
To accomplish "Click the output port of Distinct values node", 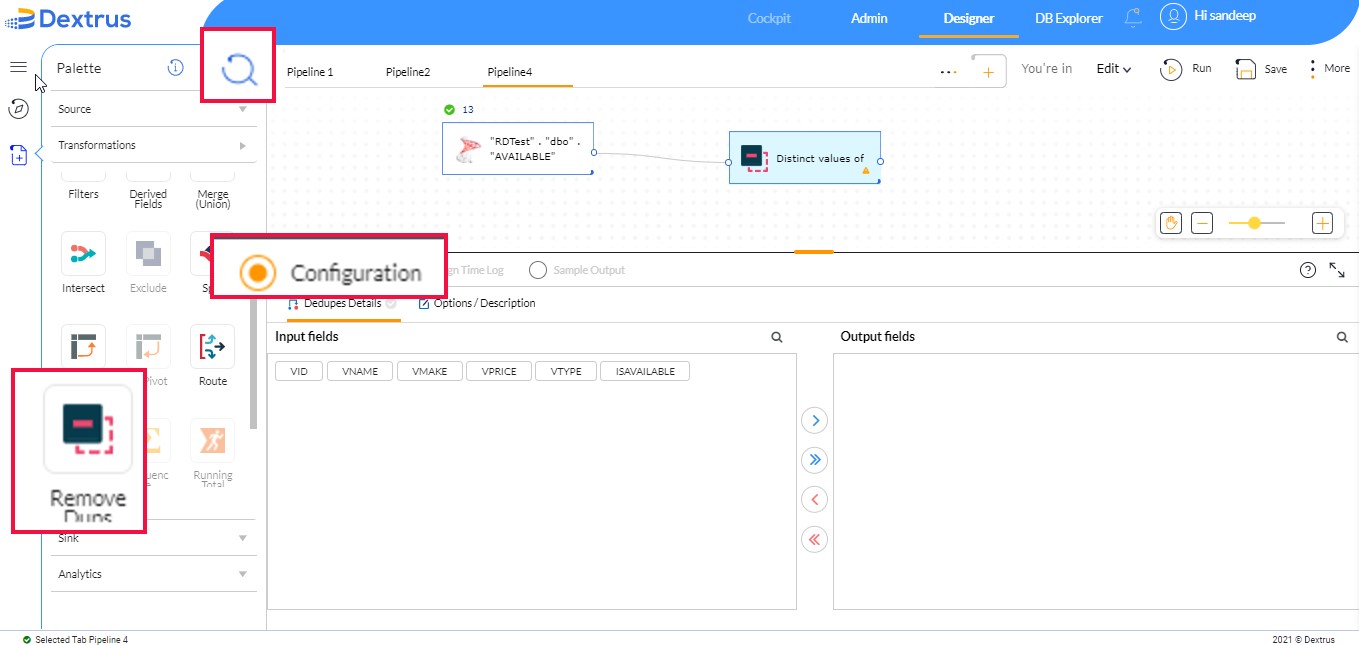I will [x=881, y=160].
